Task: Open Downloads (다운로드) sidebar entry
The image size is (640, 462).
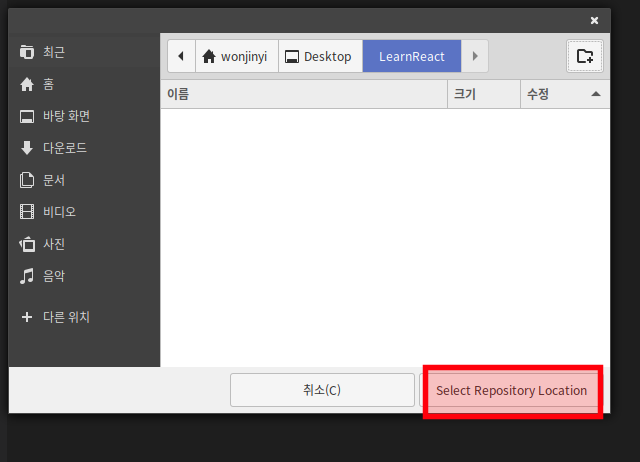Action: tap(84, 148)
